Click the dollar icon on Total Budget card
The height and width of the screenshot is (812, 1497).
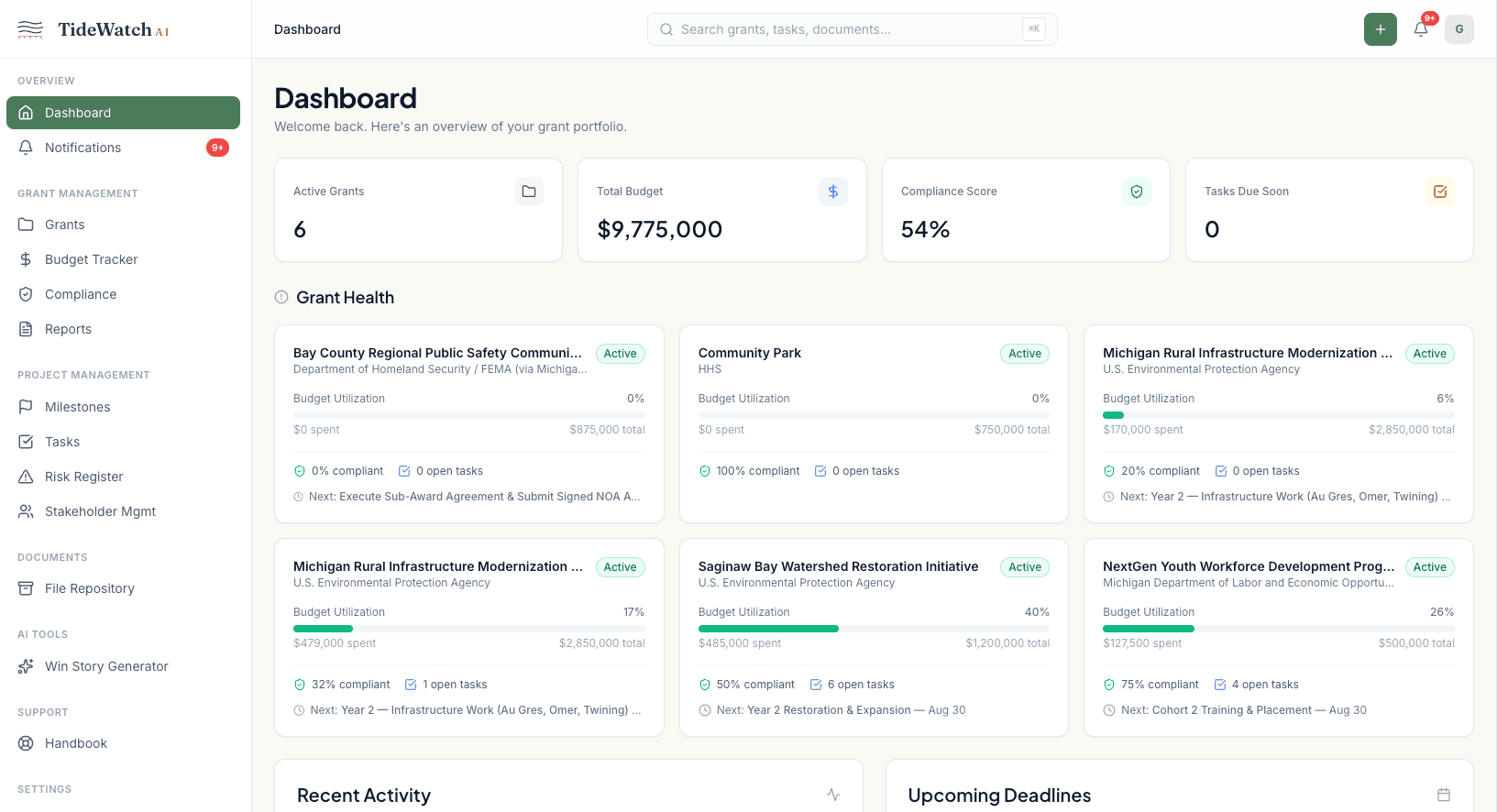(832, 192)
